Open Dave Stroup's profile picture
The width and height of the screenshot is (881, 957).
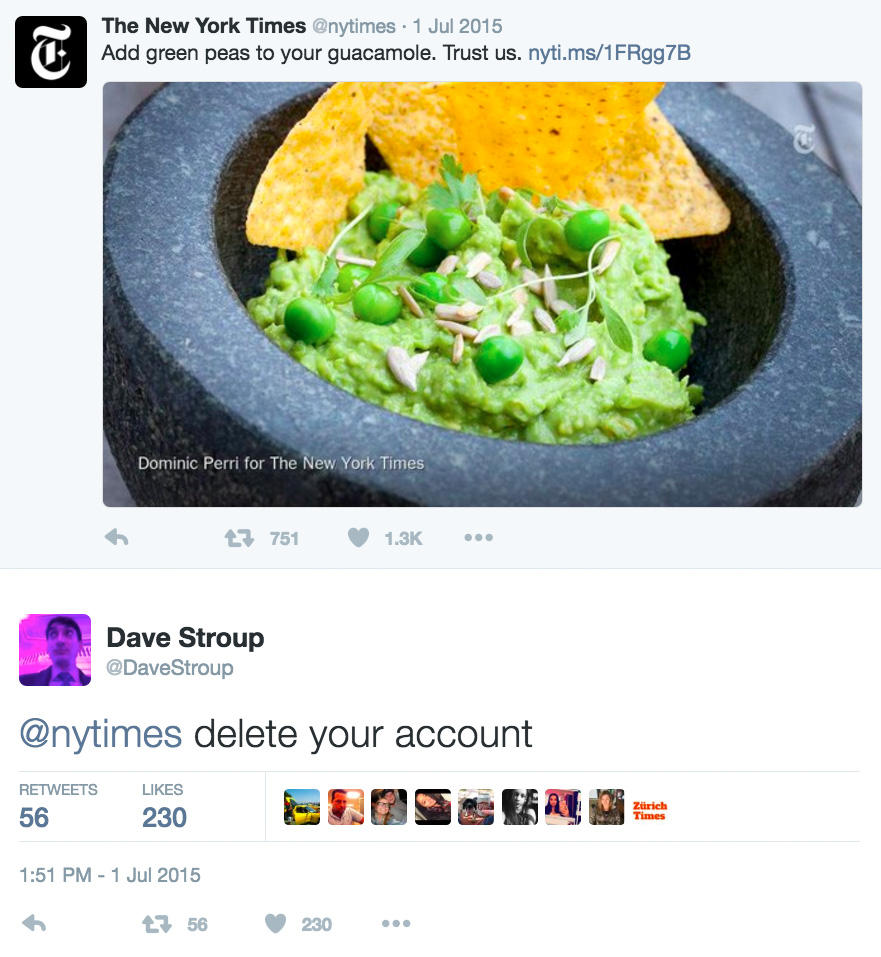click(x=55, y=650)
